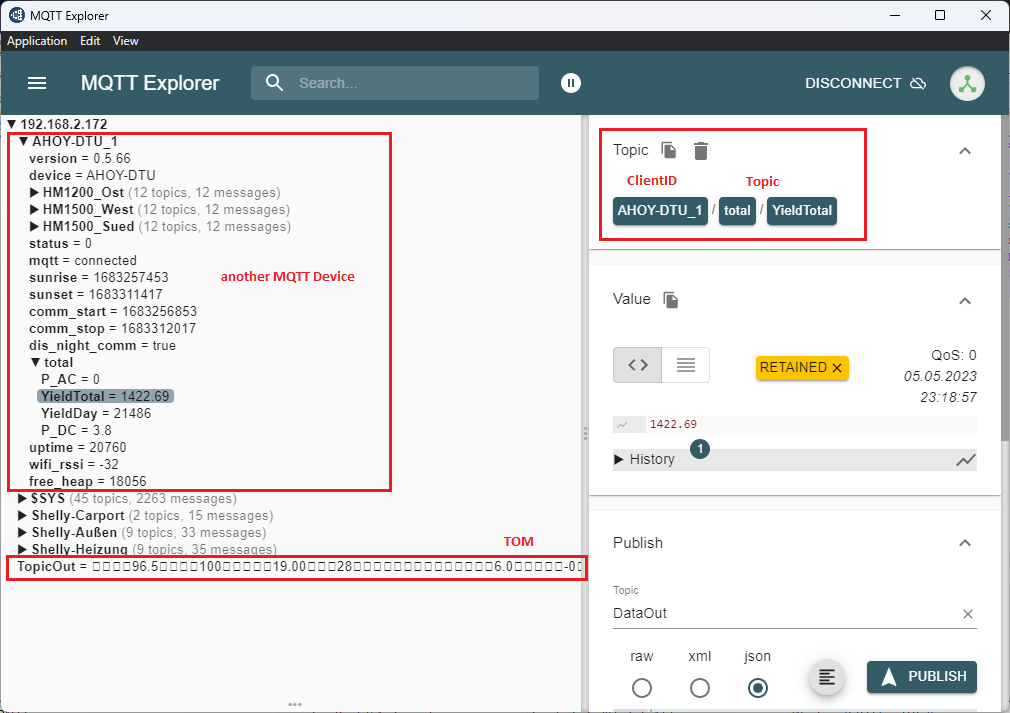Pause updates with the pause icon
Screen dimensions: 1010x713
coord(570,83)
